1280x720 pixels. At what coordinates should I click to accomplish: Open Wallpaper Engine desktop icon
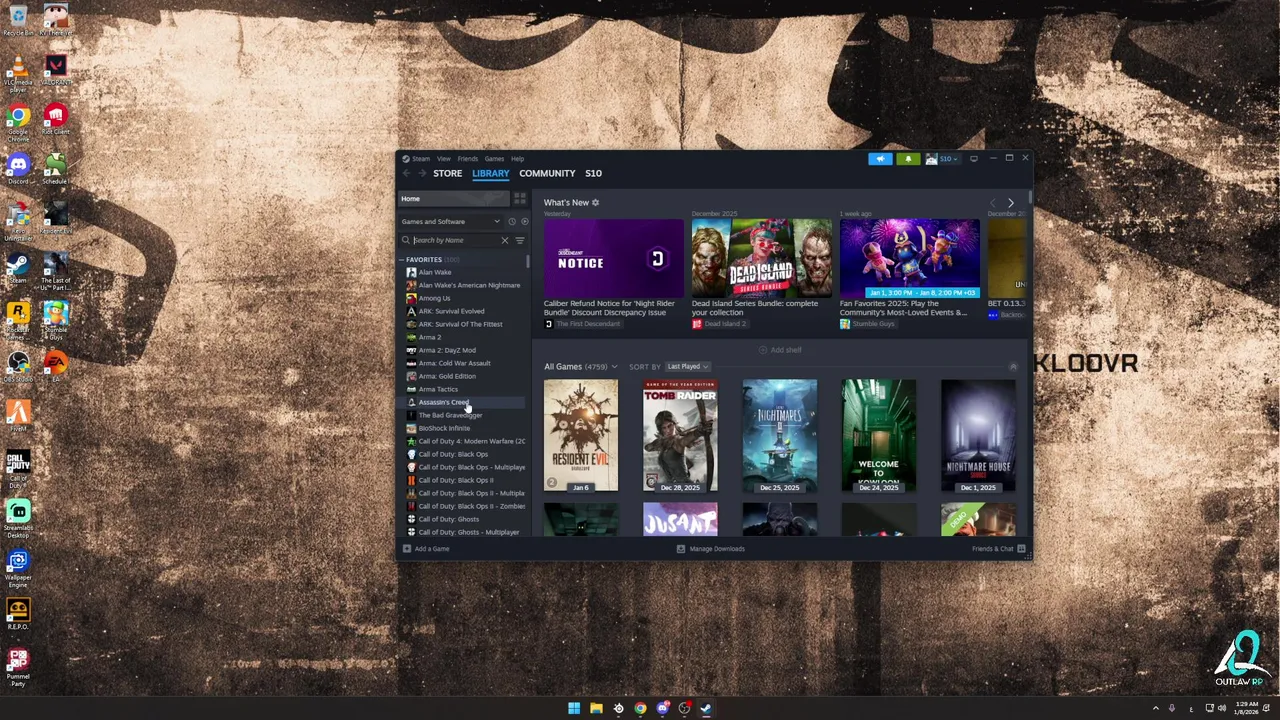[x=18, y=568]
